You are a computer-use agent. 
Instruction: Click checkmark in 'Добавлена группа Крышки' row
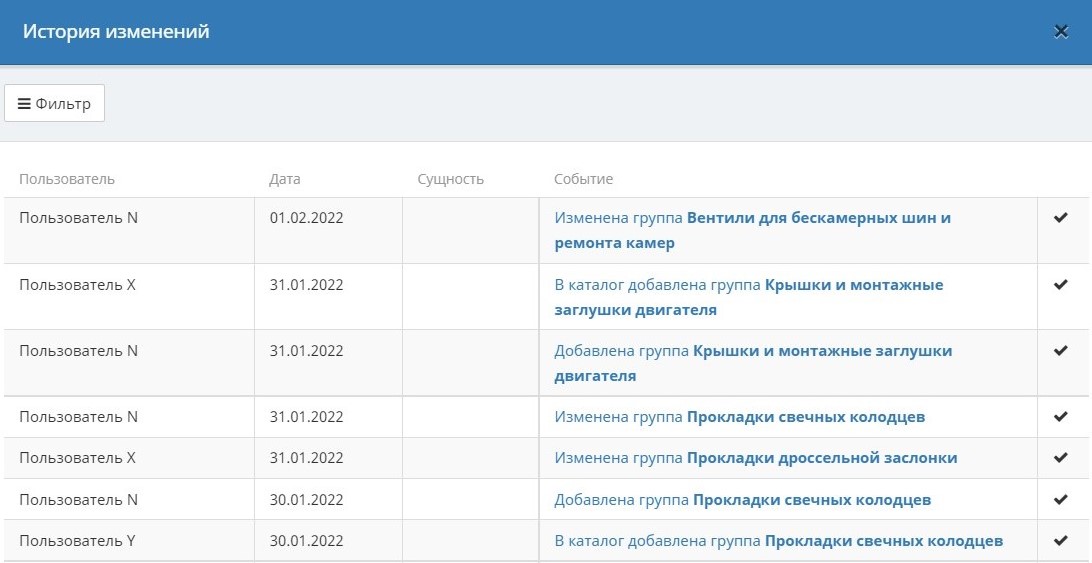[x=1061, y=351]
